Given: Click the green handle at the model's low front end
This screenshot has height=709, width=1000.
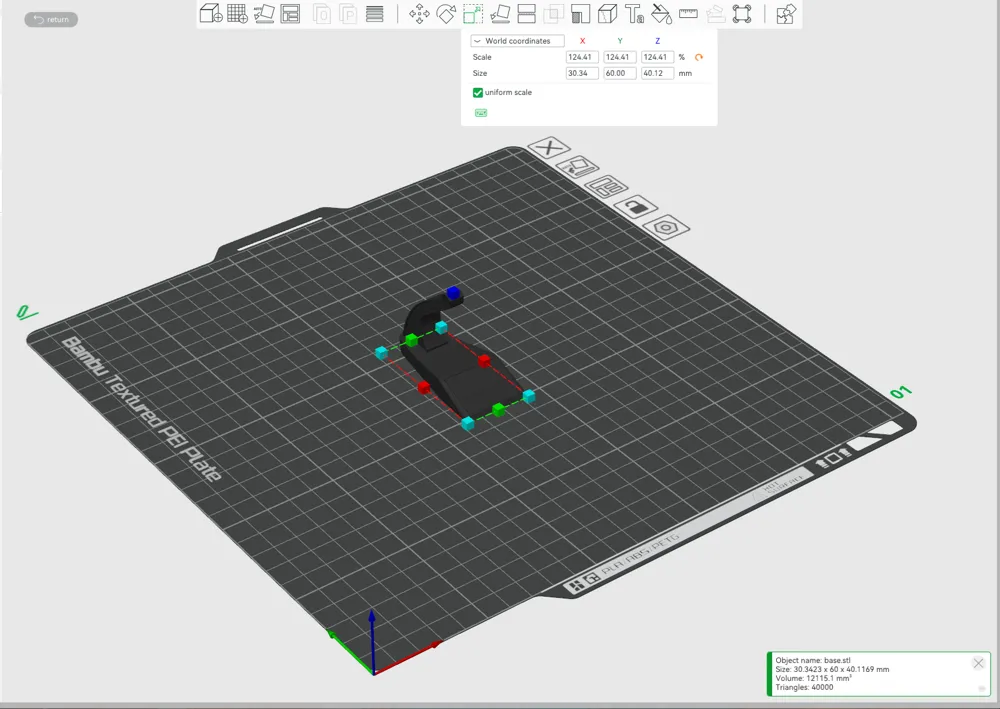Looking at the screenshot, I should coord(499,409).
